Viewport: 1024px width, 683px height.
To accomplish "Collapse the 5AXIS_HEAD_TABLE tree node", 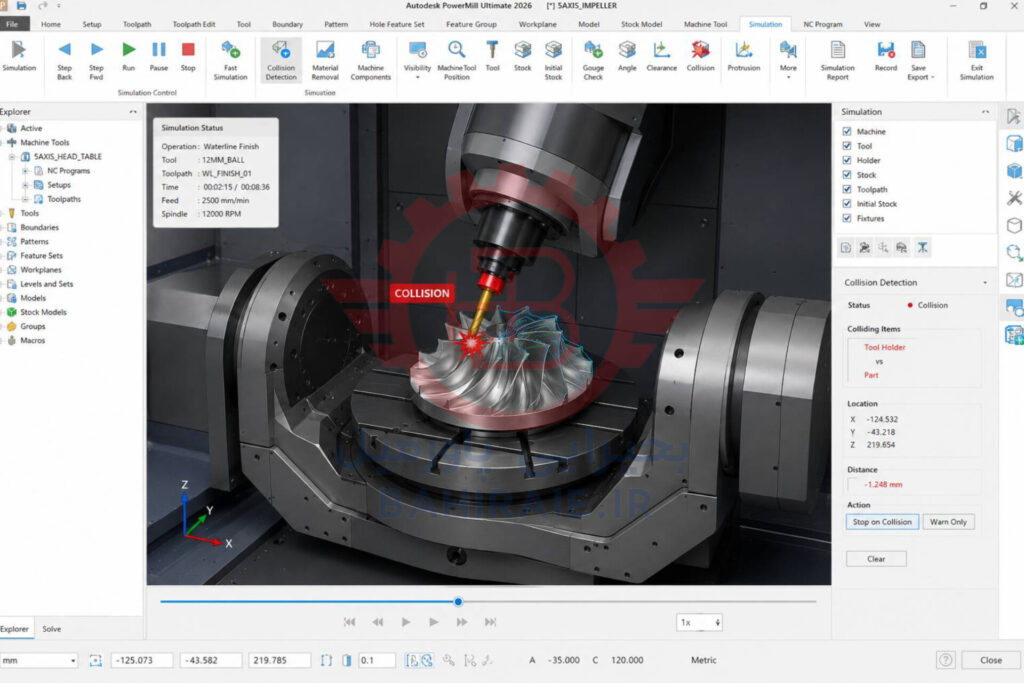I will [12, 157].
